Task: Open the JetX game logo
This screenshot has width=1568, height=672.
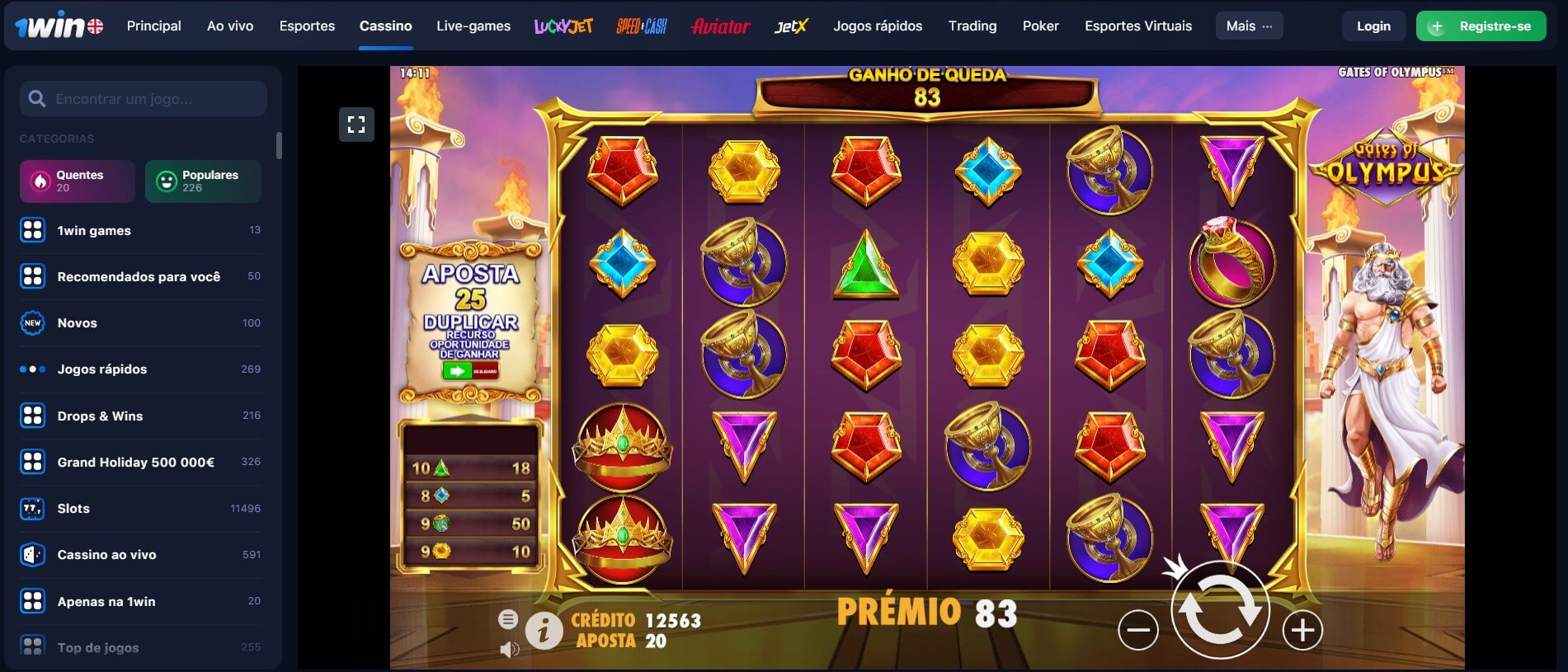Action: [x=790, y=26]
